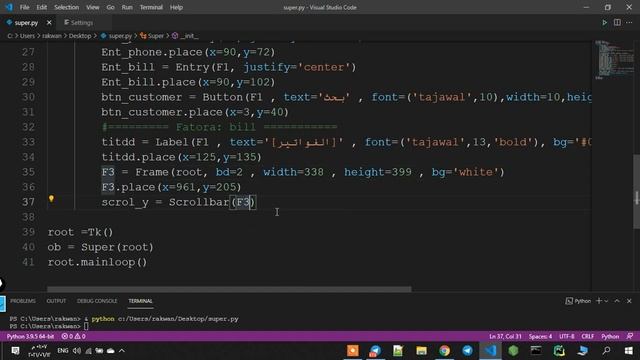Image resolution: width=640 pixels, height=360 pixels.
Task: Change CRLF end of line sequence
Action: [588, 336]
